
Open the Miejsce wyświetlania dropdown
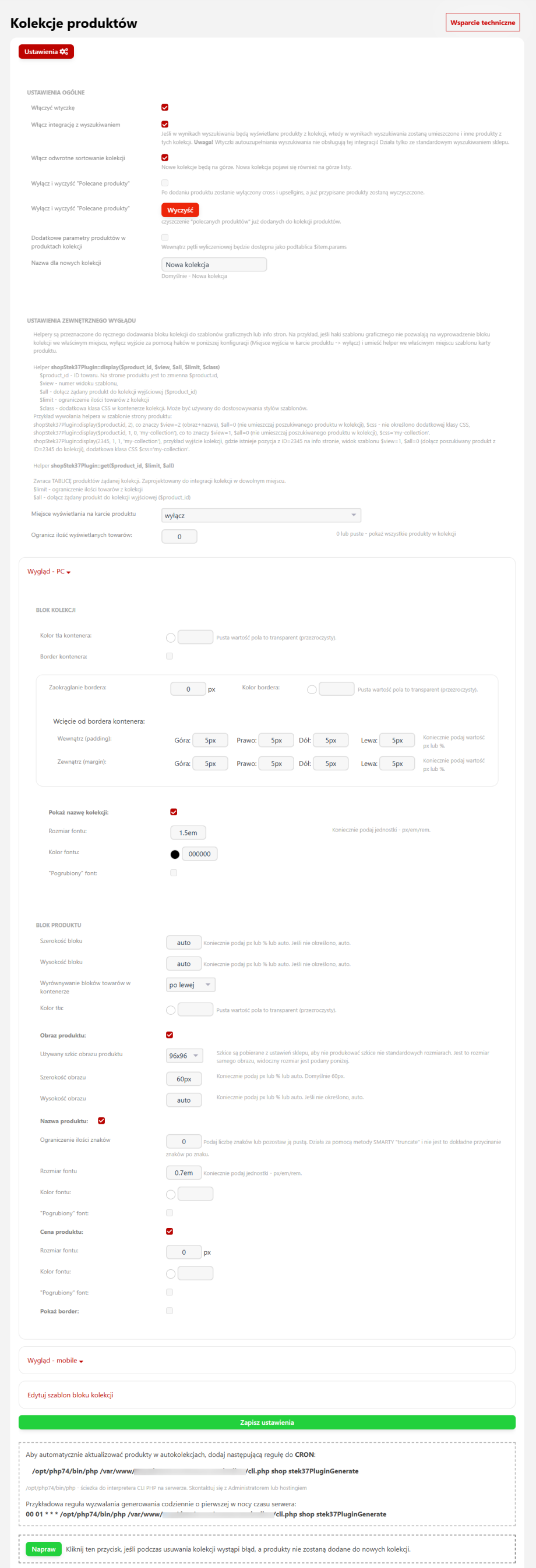tap(260, 515)
